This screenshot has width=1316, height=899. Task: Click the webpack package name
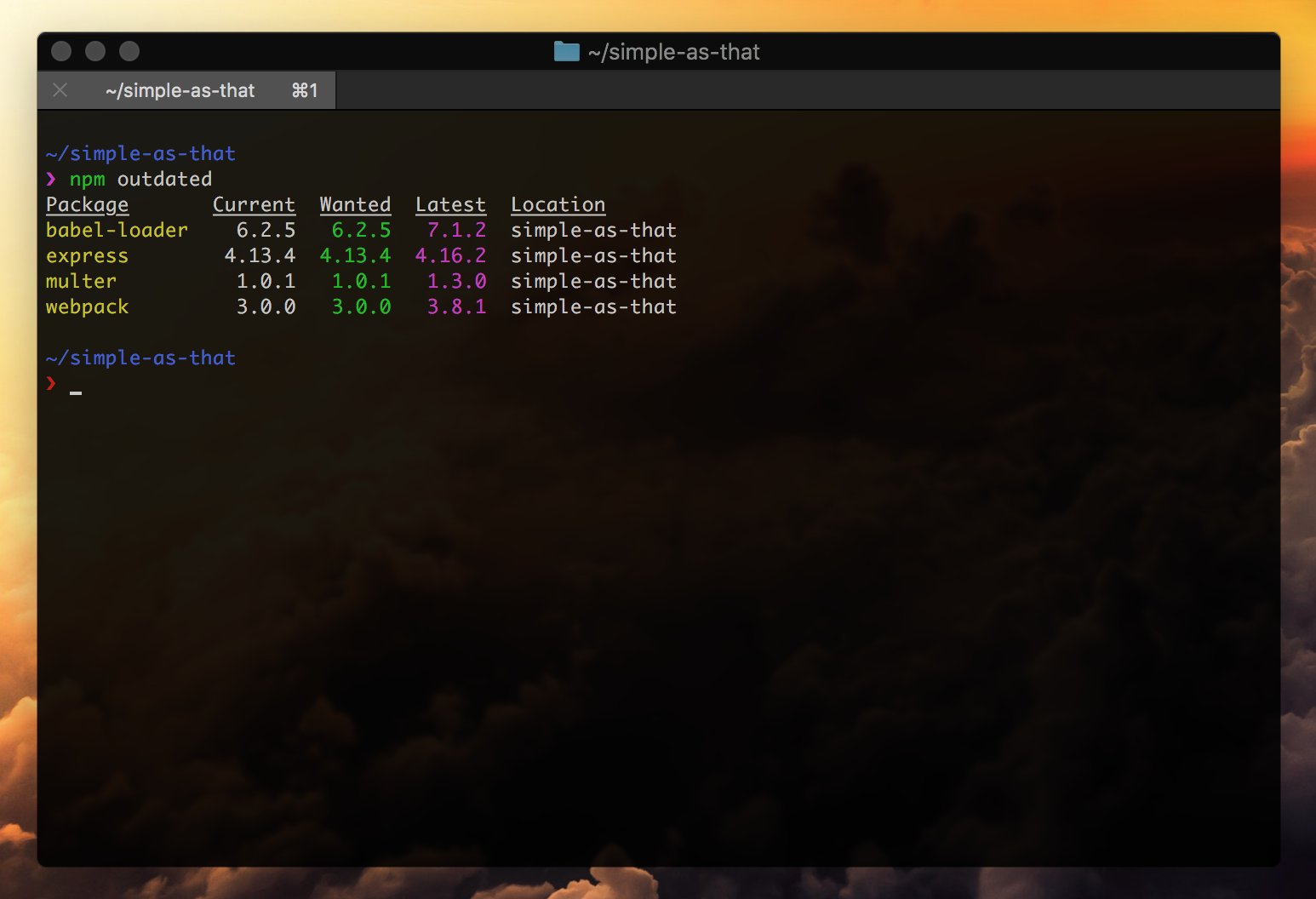click(87, 307)
